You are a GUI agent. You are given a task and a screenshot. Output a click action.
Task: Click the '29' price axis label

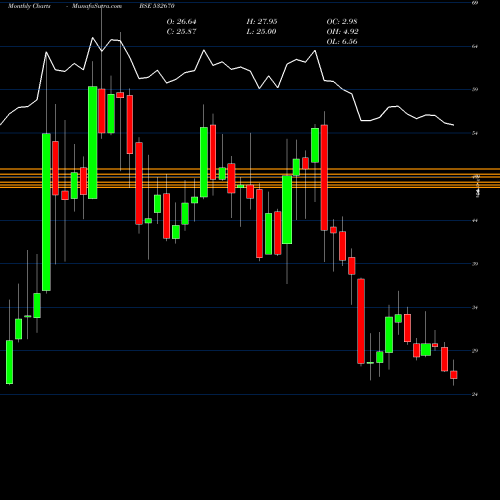tap(475, 351)
